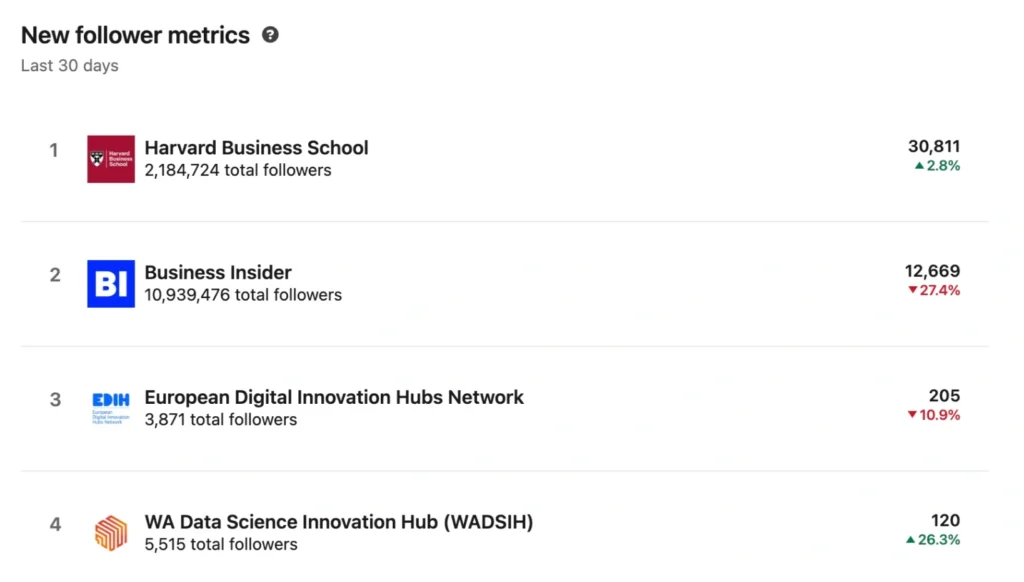1024x582 pixels.
Task: Open the Harvard Business School page link
Action: click(x=256, y=147)
